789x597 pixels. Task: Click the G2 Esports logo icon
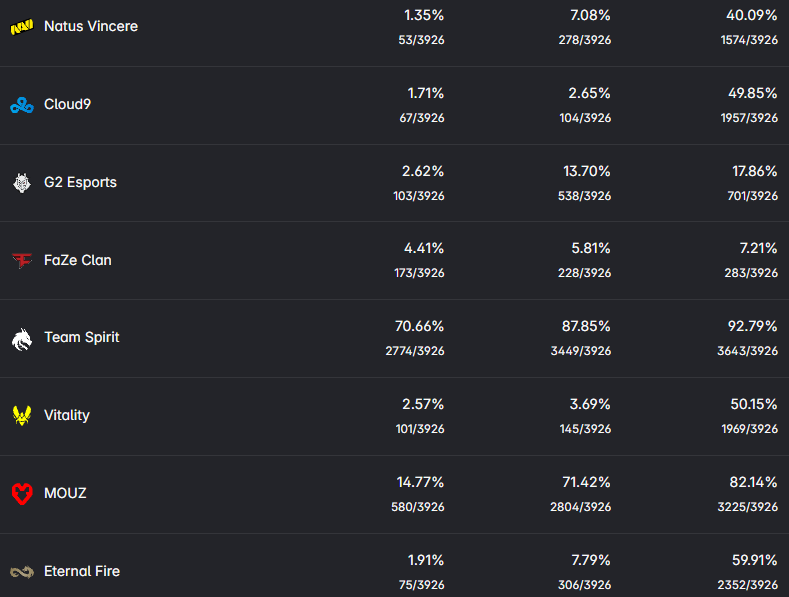(x=21, y=182)
